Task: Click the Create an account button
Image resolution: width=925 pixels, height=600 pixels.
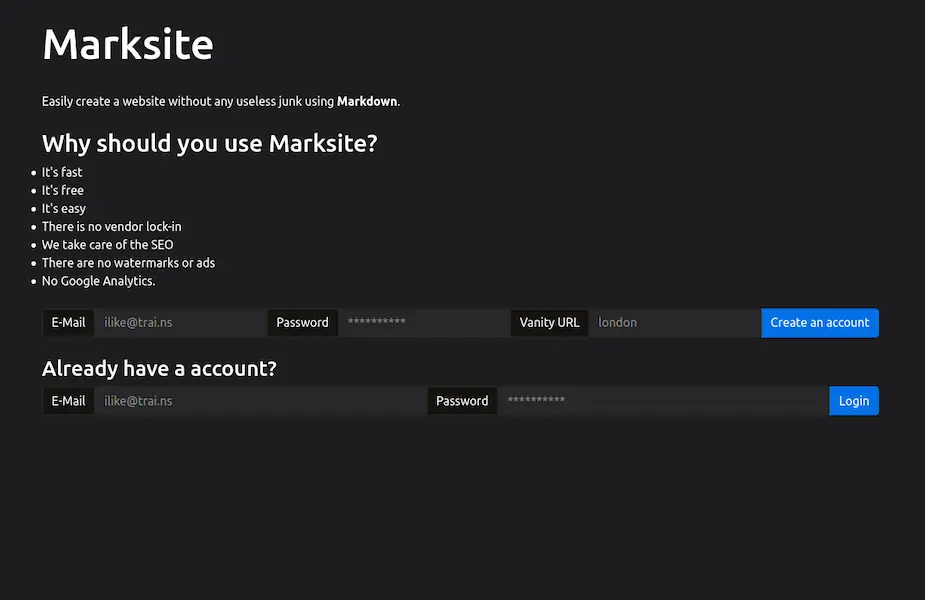Action: tap(819, 323)
